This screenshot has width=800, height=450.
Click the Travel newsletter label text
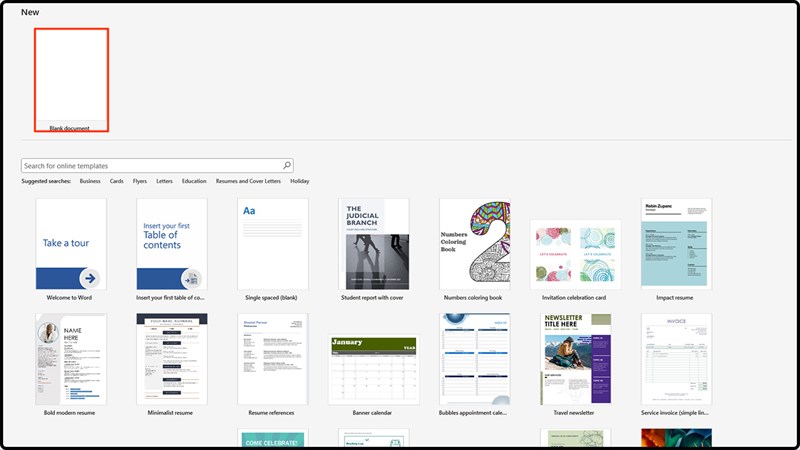coord(574,413)
